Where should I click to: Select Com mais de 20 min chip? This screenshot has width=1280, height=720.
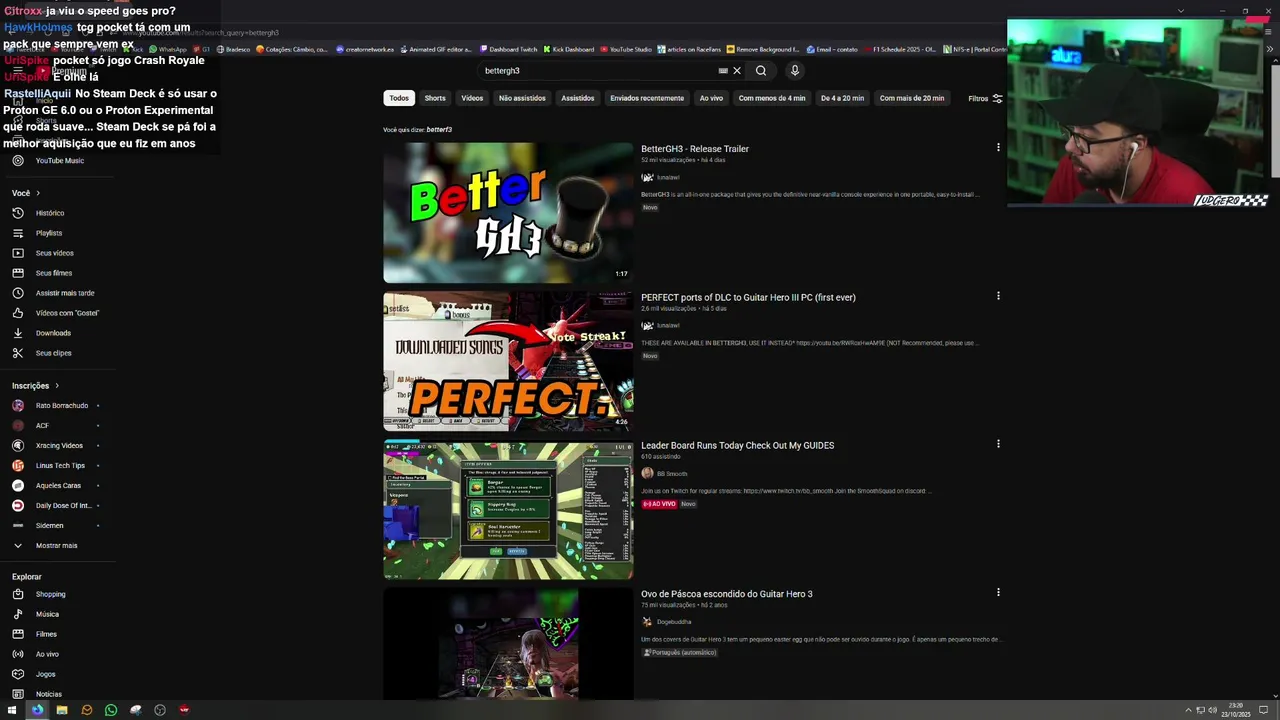912,98
